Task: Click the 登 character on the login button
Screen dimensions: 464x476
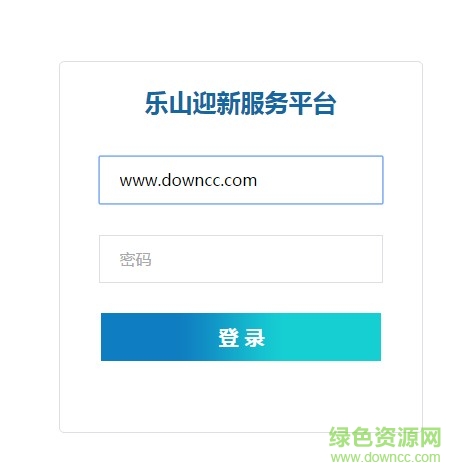Action: 229,338
